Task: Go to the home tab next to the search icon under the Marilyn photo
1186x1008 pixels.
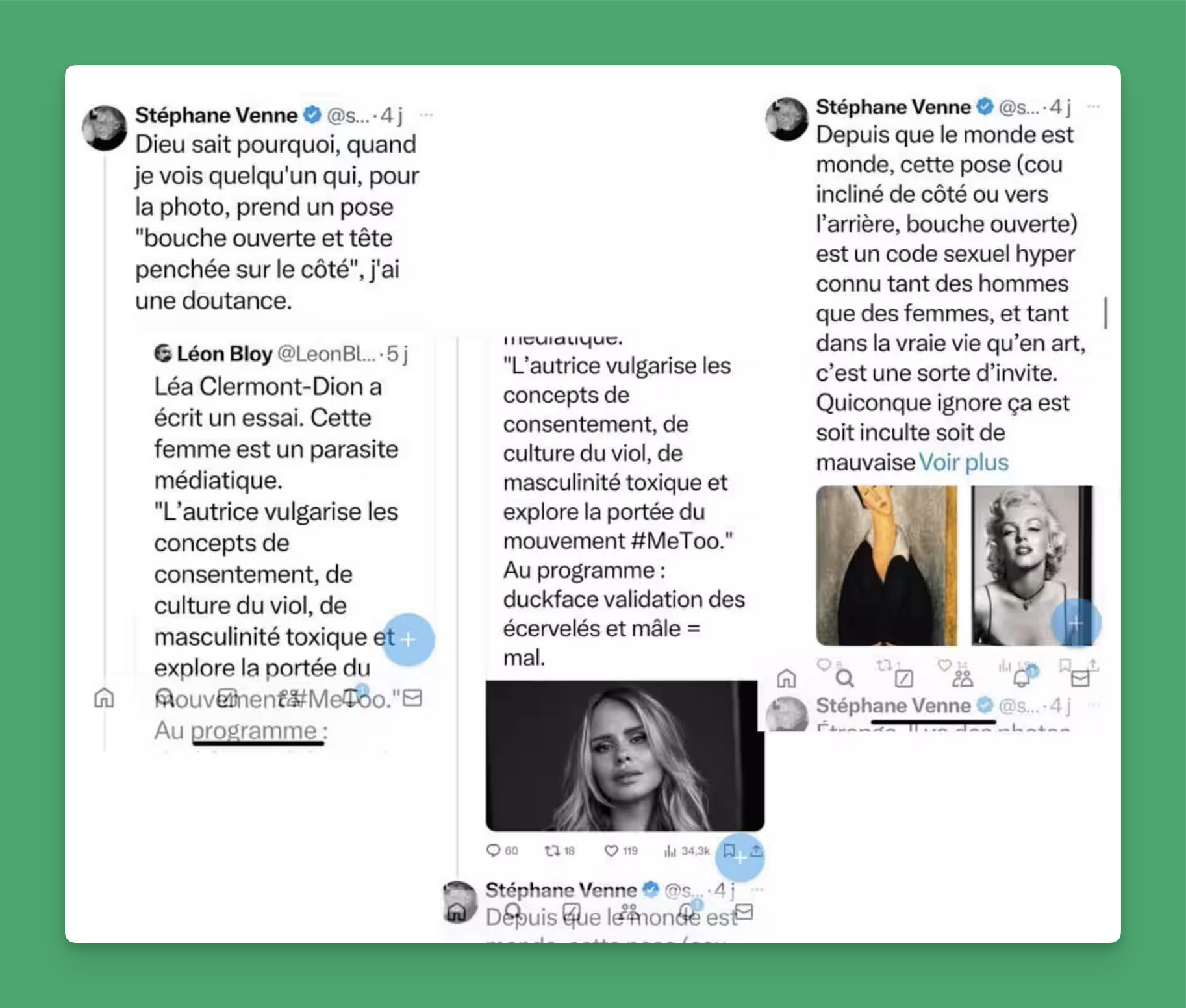Action: pyautogui.click(x=787, y=679)
